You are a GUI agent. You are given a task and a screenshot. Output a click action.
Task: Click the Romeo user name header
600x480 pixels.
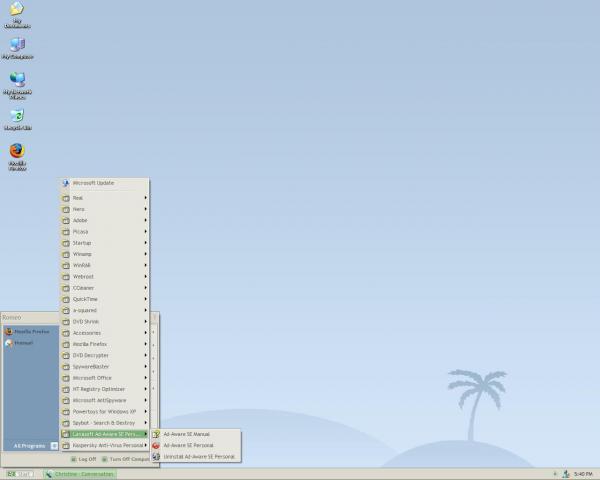[12, 317]
